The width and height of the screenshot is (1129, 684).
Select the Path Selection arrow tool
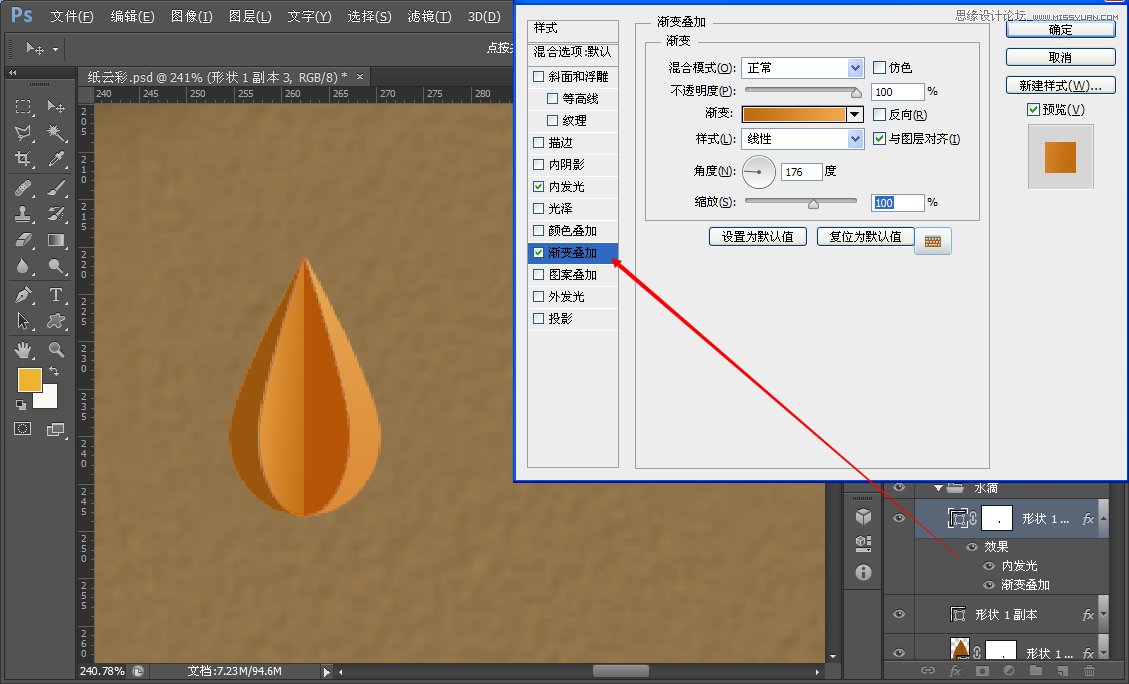(x=23, y=321)
